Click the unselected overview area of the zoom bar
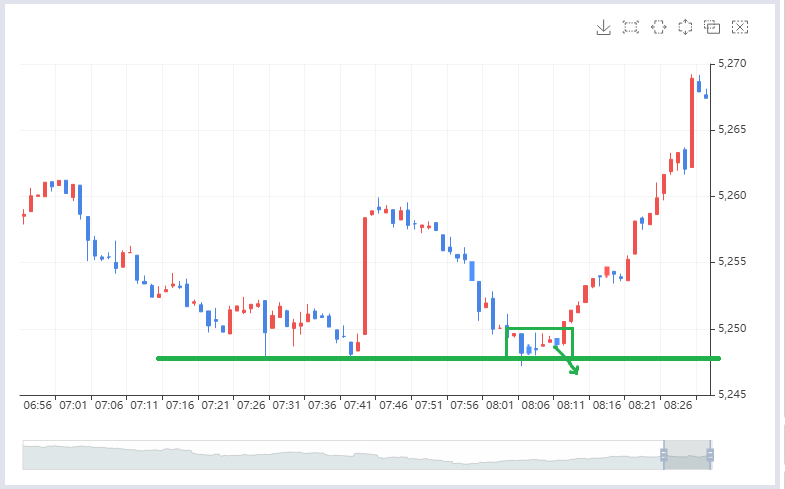 pos(343,455)
